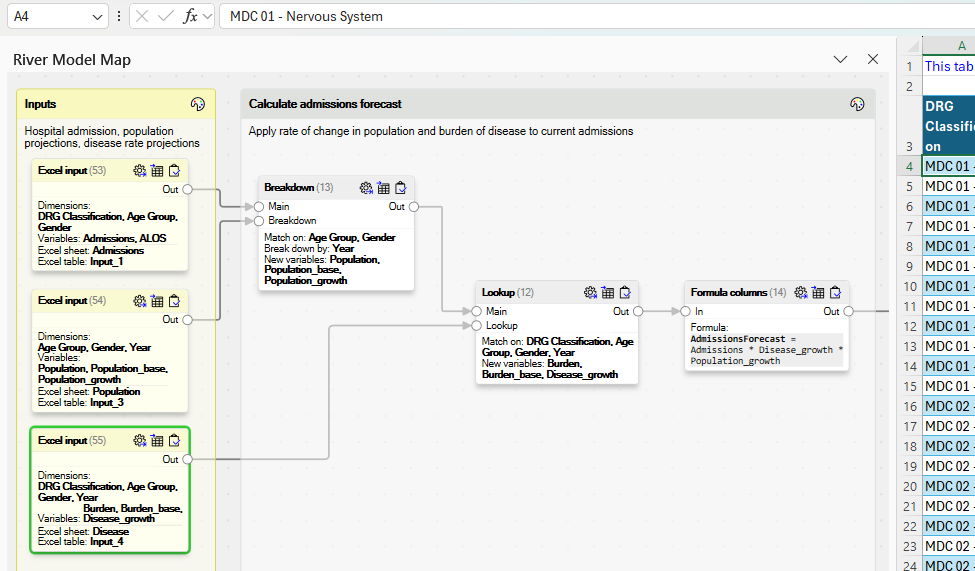Click palette icon on Calculate admissions forecast group
This screenshot has height=571, width=975.
(857, 104)
